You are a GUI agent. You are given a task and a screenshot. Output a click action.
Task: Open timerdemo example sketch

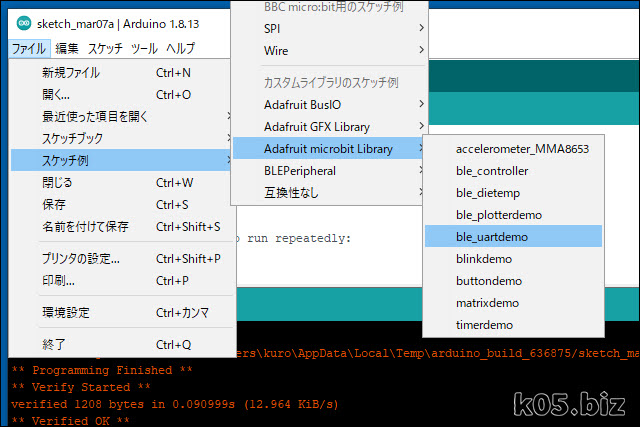coord(513,325)
